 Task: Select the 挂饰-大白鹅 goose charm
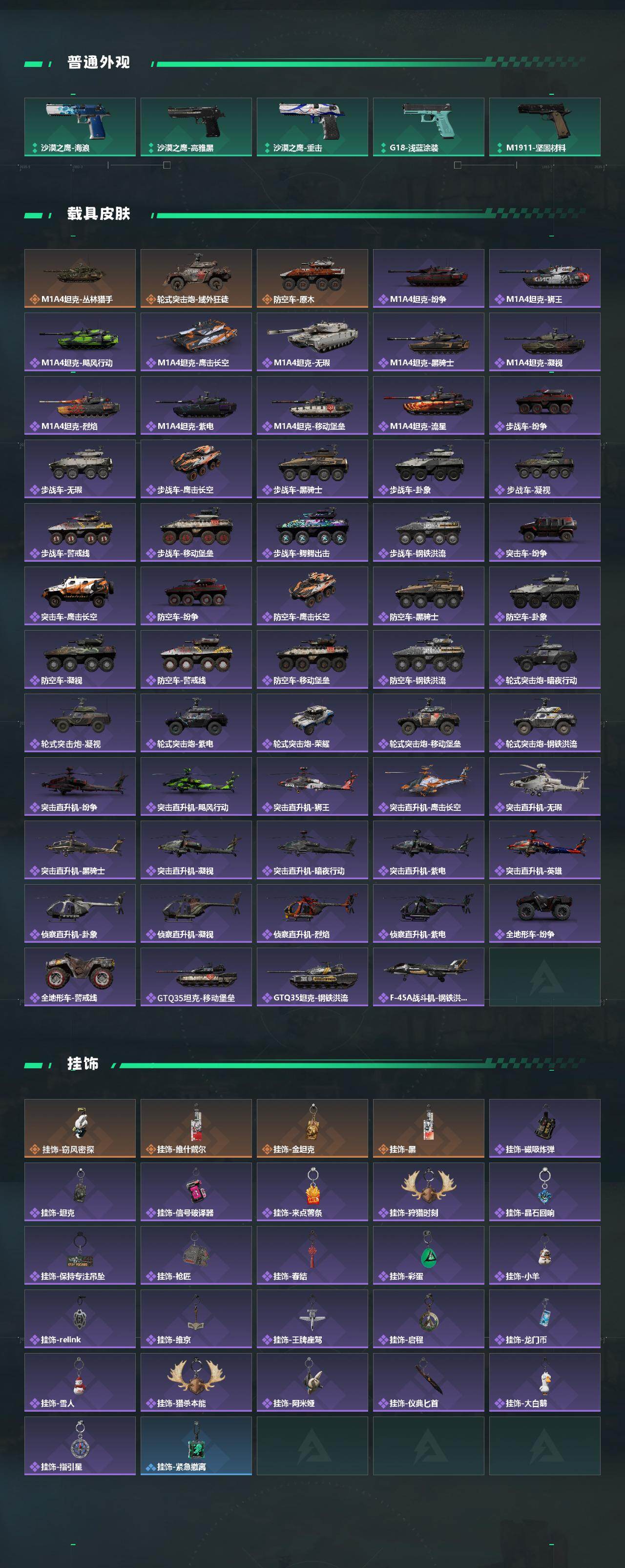click(544, 1382)
